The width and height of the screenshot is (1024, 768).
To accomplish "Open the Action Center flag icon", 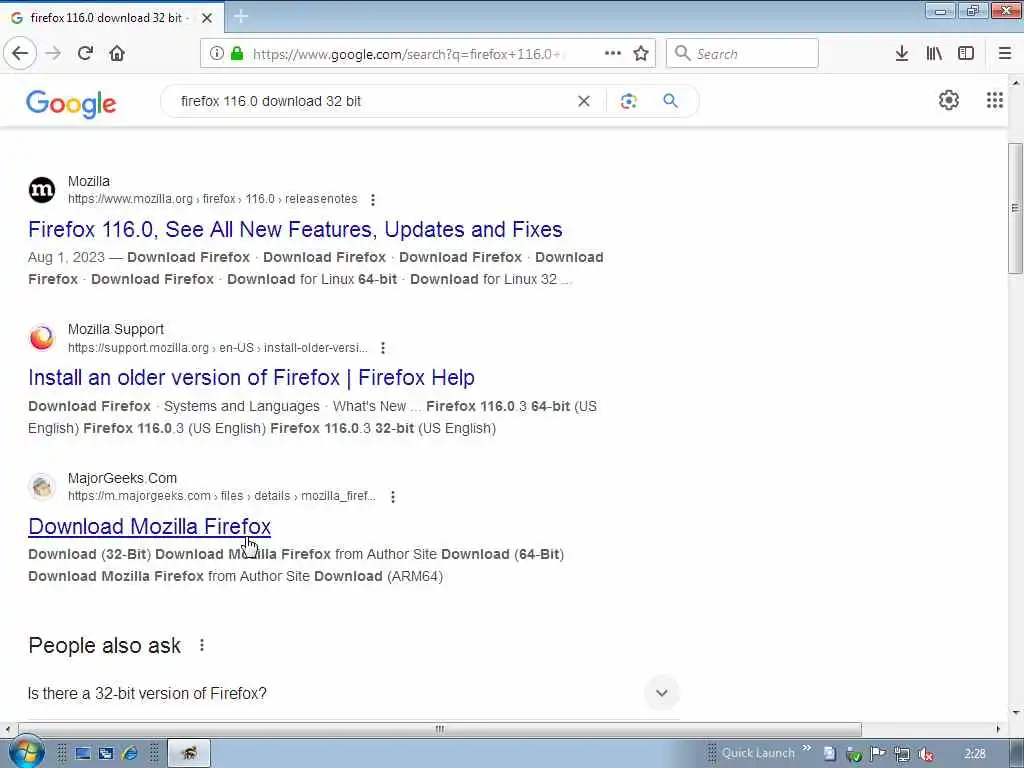I will pyautogui.click(x=878, y=754).
